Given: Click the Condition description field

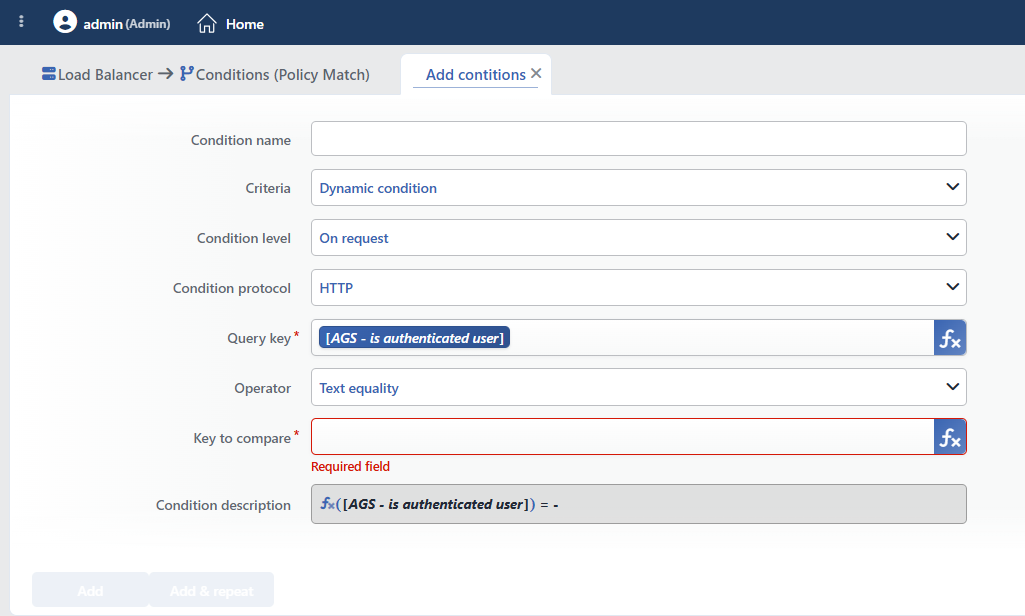Looking at the screenshot, I should (639, 504).
